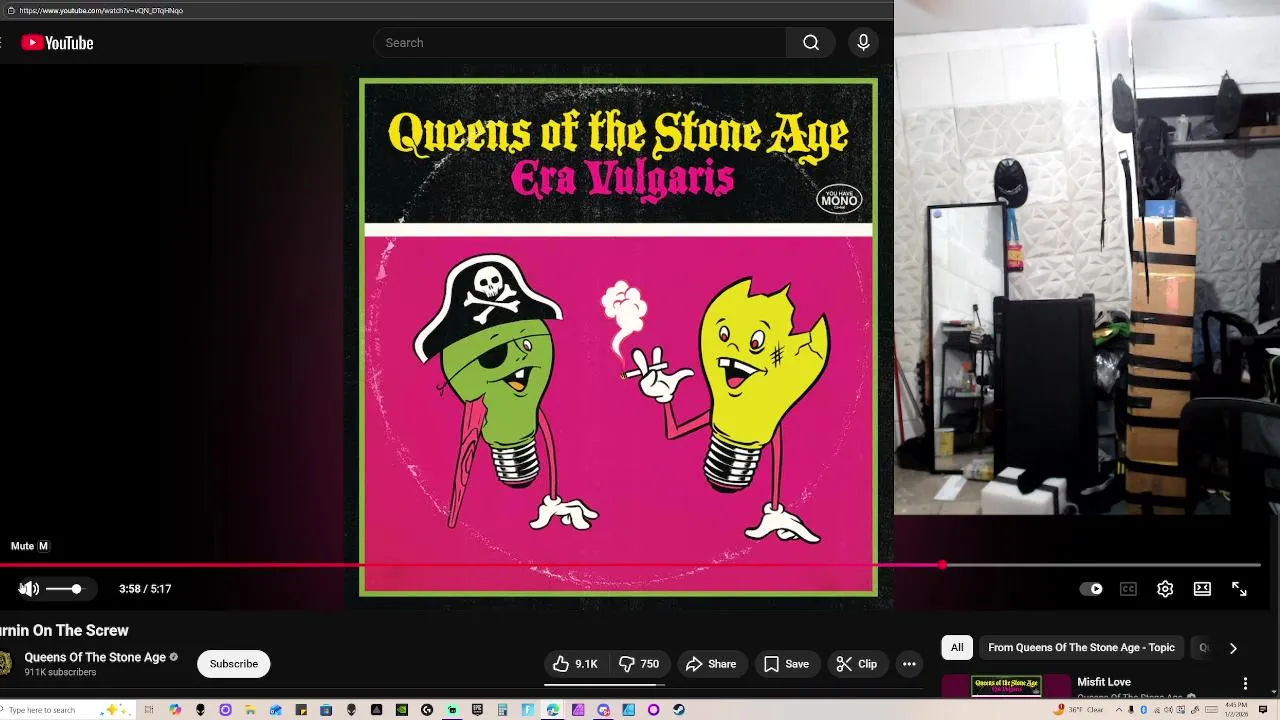Viewport: 1280px width, 720px height.
Task: Like the video (9.1K thumbs up)
Action: pyautogui.click(x=575, y=664)
